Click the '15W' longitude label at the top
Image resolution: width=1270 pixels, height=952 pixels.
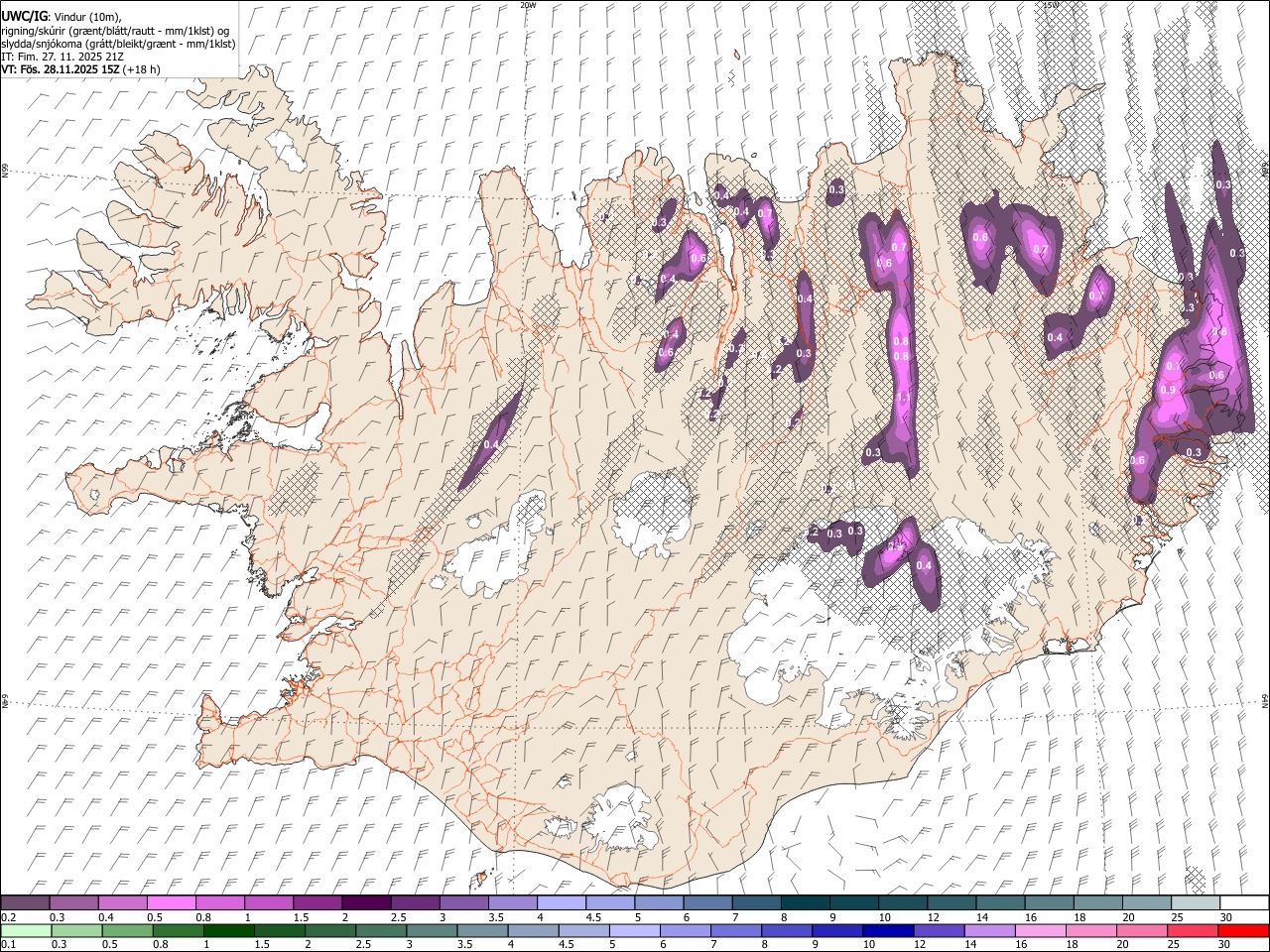pyautogui.click(x=1051, y=5)
